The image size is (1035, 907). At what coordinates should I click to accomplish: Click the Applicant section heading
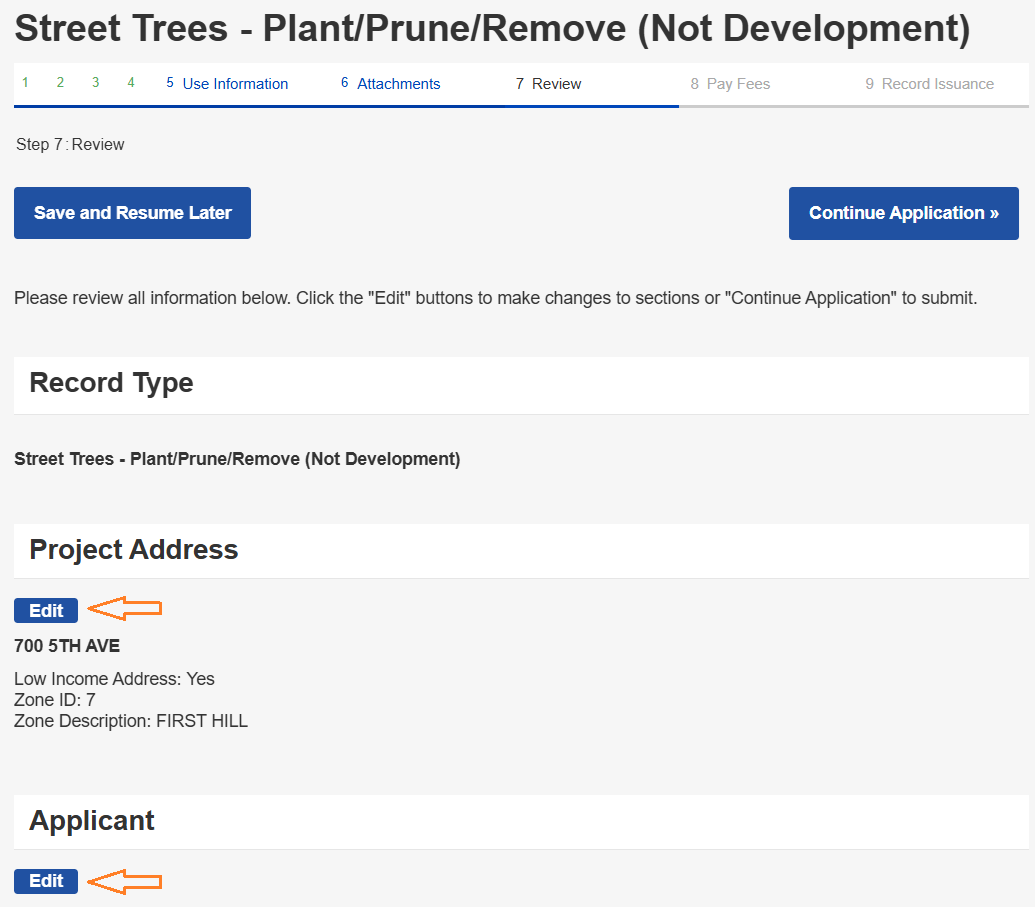pyautogui.click(x=92, y=821)
